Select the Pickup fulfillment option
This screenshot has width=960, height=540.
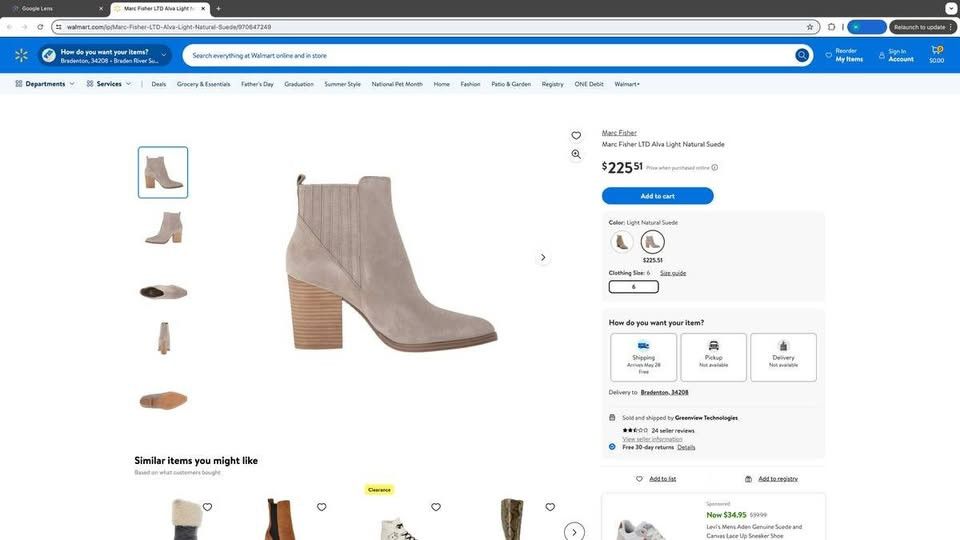tap(713, 358)
